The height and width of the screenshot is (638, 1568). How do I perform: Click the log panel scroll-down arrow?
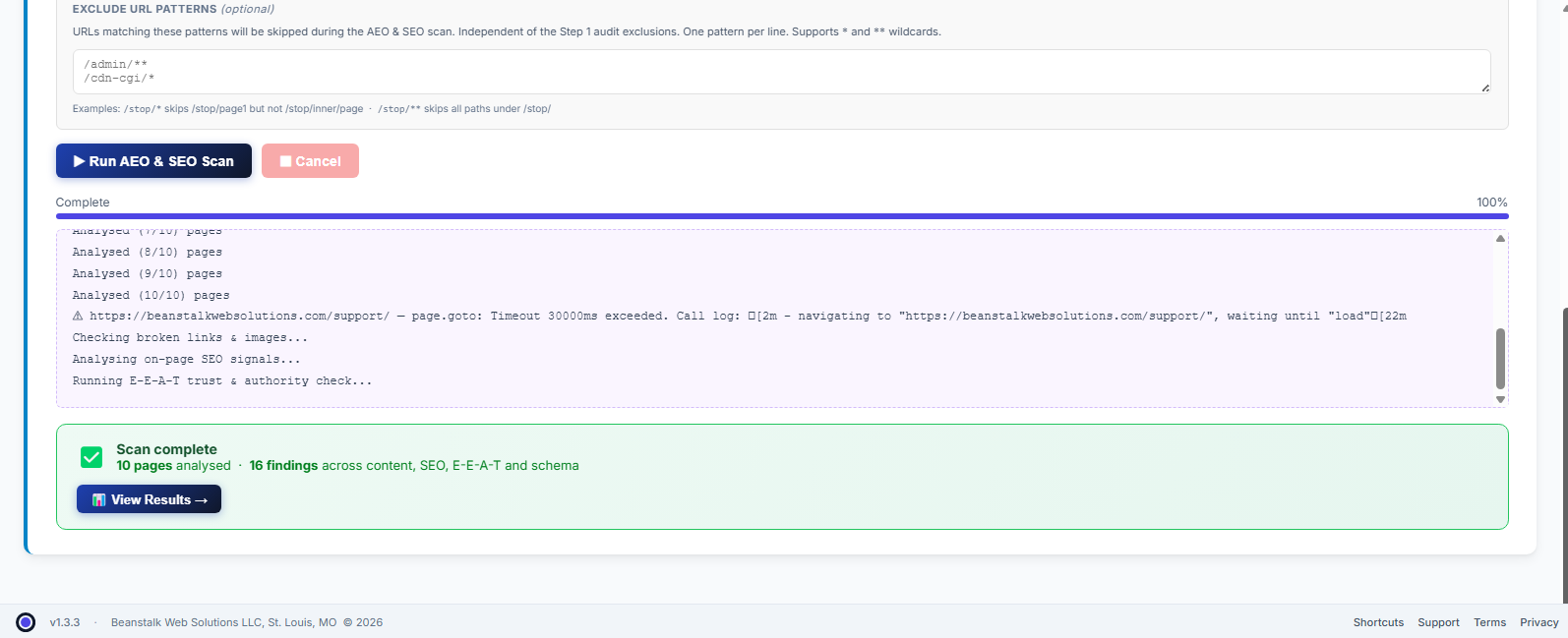pos(1500,399)
